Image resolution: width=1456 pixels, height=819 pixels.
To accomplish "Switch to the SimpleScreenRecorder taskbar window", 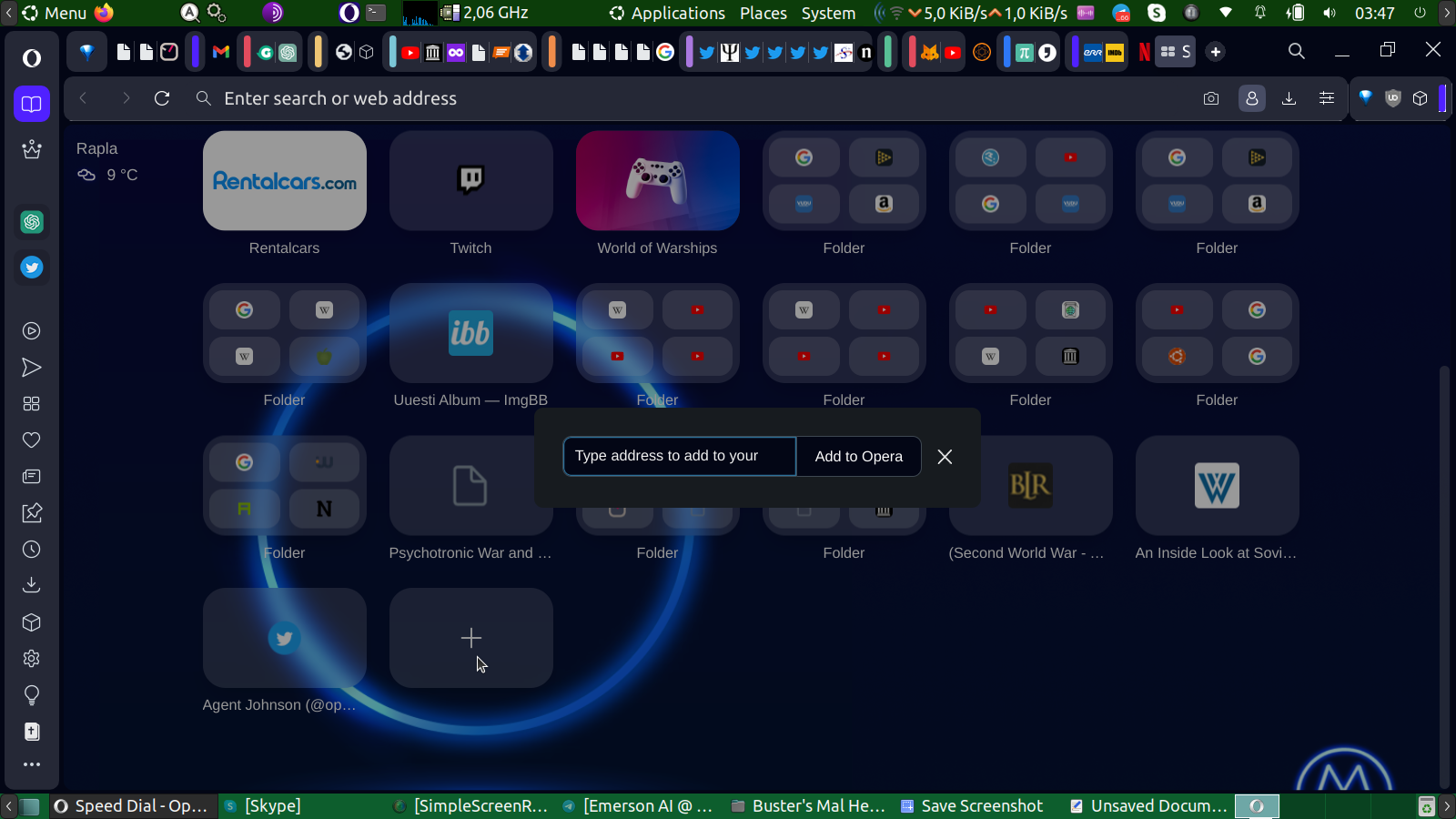I will pyautogui.click(x=470, y=806).
